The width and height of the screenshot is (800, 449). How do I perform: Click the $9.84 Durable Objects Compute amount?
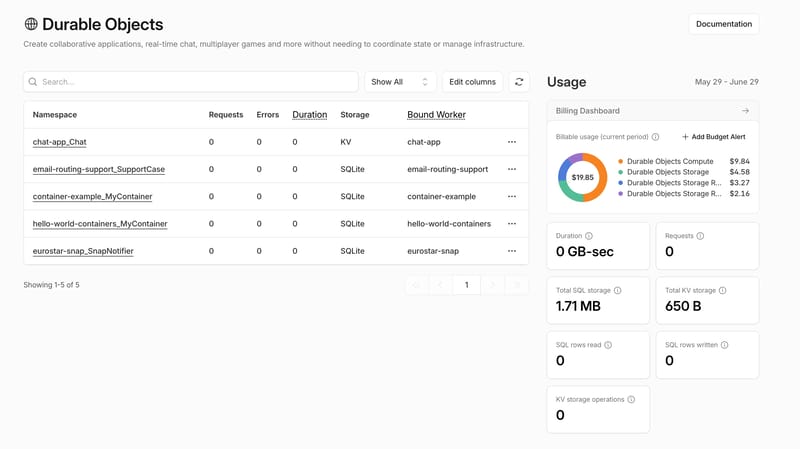(x=739, y=161)
